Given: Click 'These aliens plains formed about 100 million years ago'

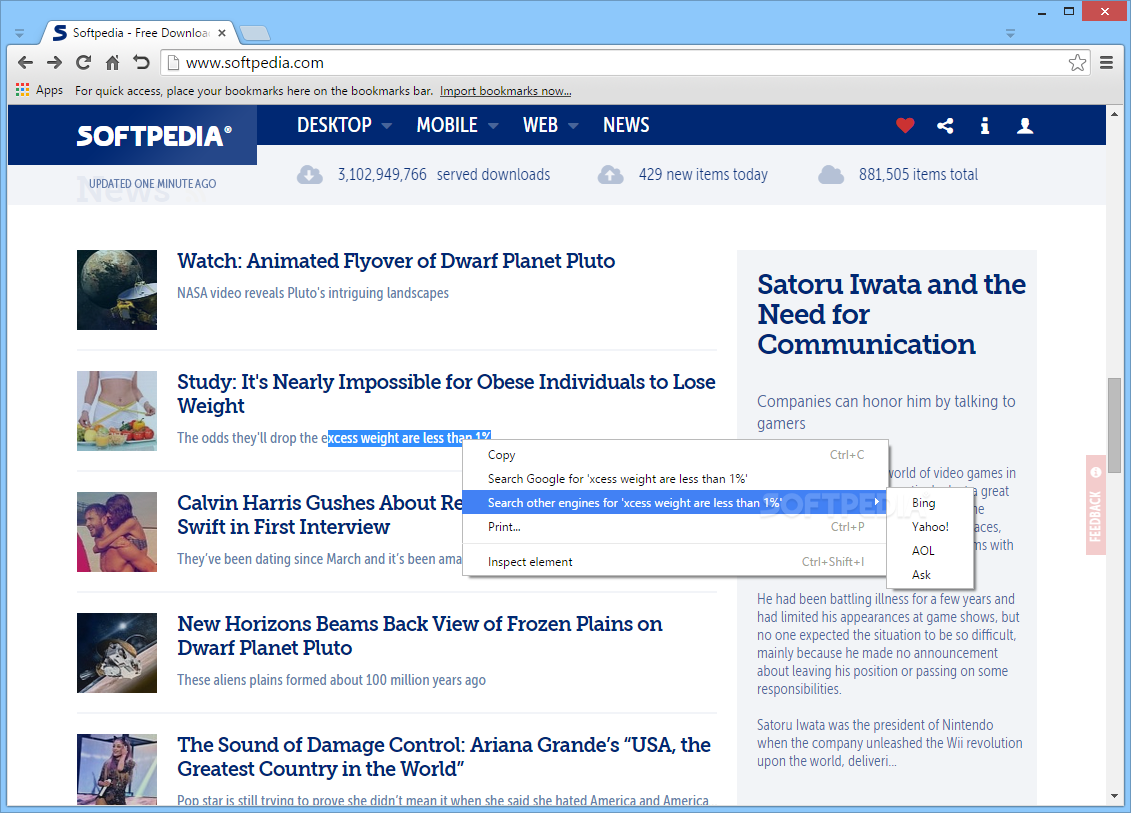Looking at the screenshot, I should (332, 680).
